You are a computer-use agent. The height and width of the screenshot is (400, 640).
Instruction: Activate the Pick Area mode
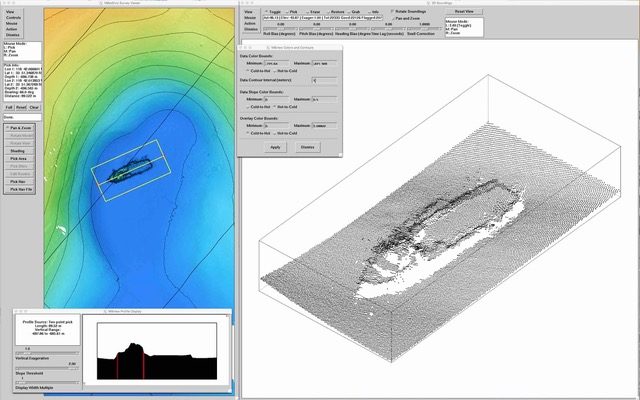pyautogui.click(x=21, y=158)
